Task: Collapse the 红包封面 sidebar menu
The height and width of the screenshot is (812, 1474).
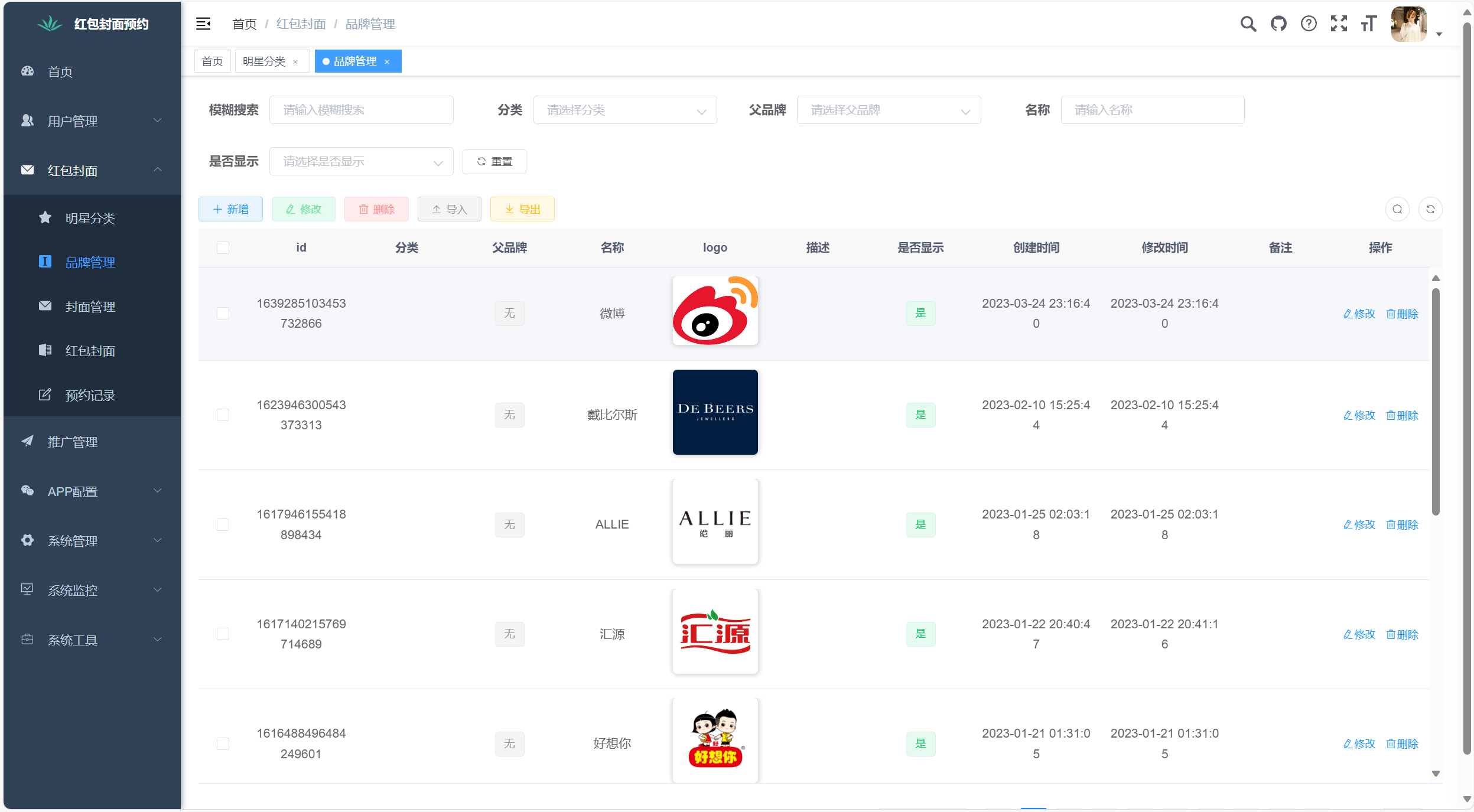Action: [x=92, y=171]
